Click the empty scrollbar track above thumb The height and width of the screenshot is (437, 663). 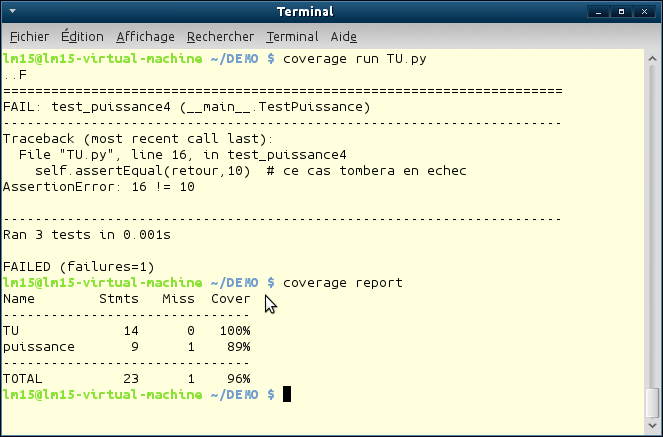(653, 220)
